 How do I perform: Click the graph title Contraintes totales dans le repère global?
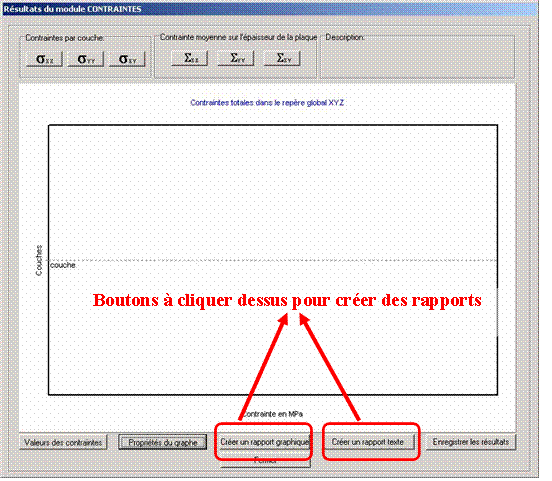coord(267,103)
